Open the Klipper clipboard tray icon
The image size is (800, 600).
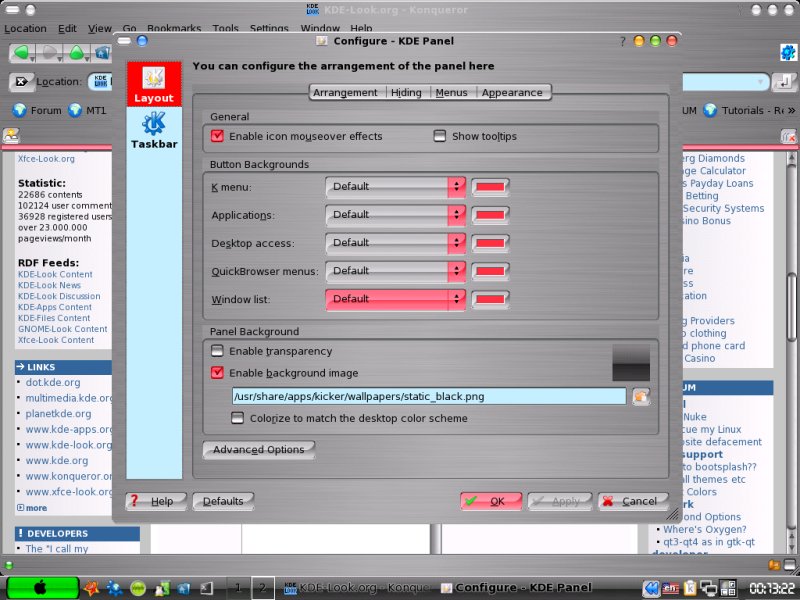click(690, 588)
